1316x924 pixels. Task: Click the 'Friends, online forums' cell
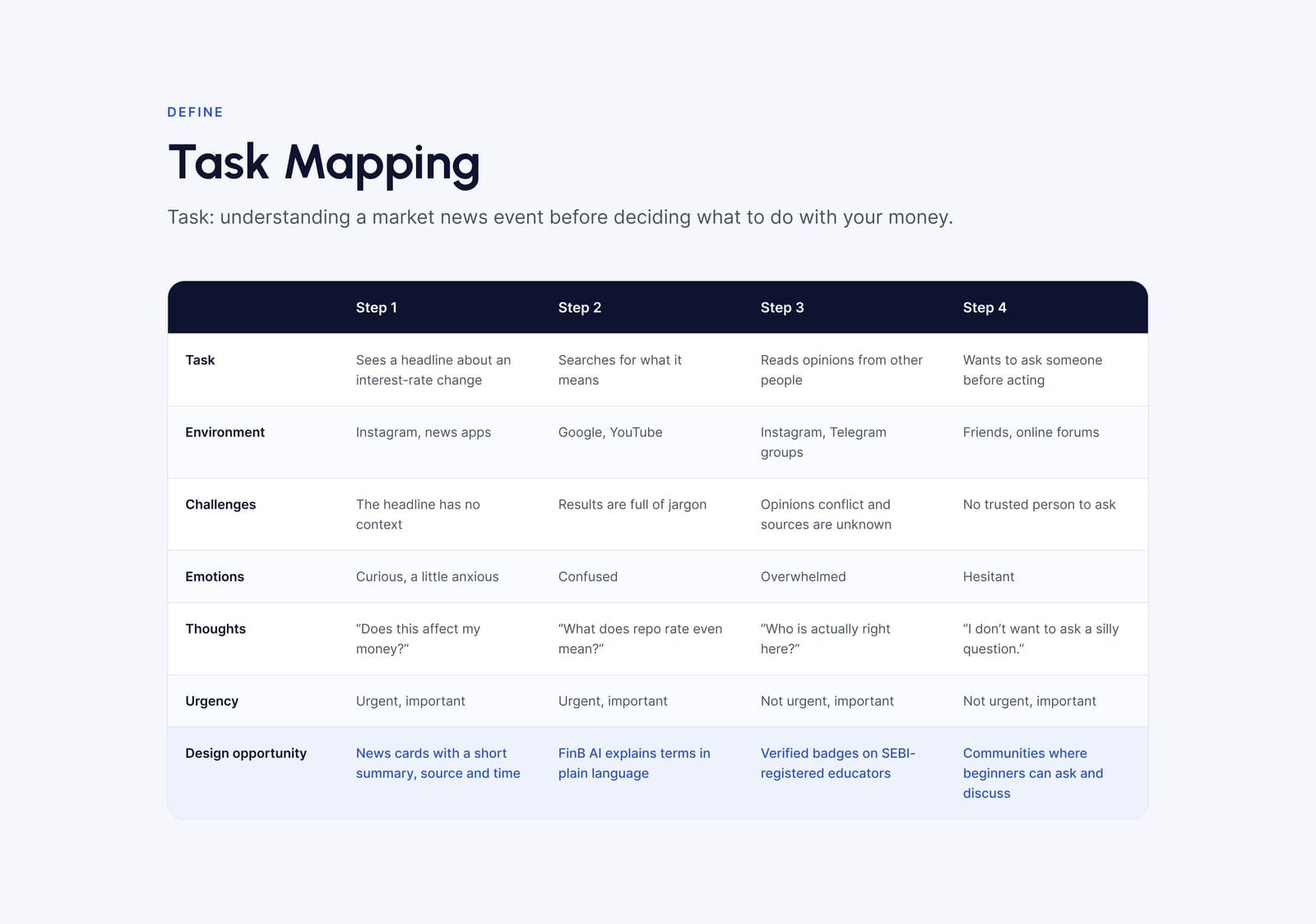point(1031,432)
